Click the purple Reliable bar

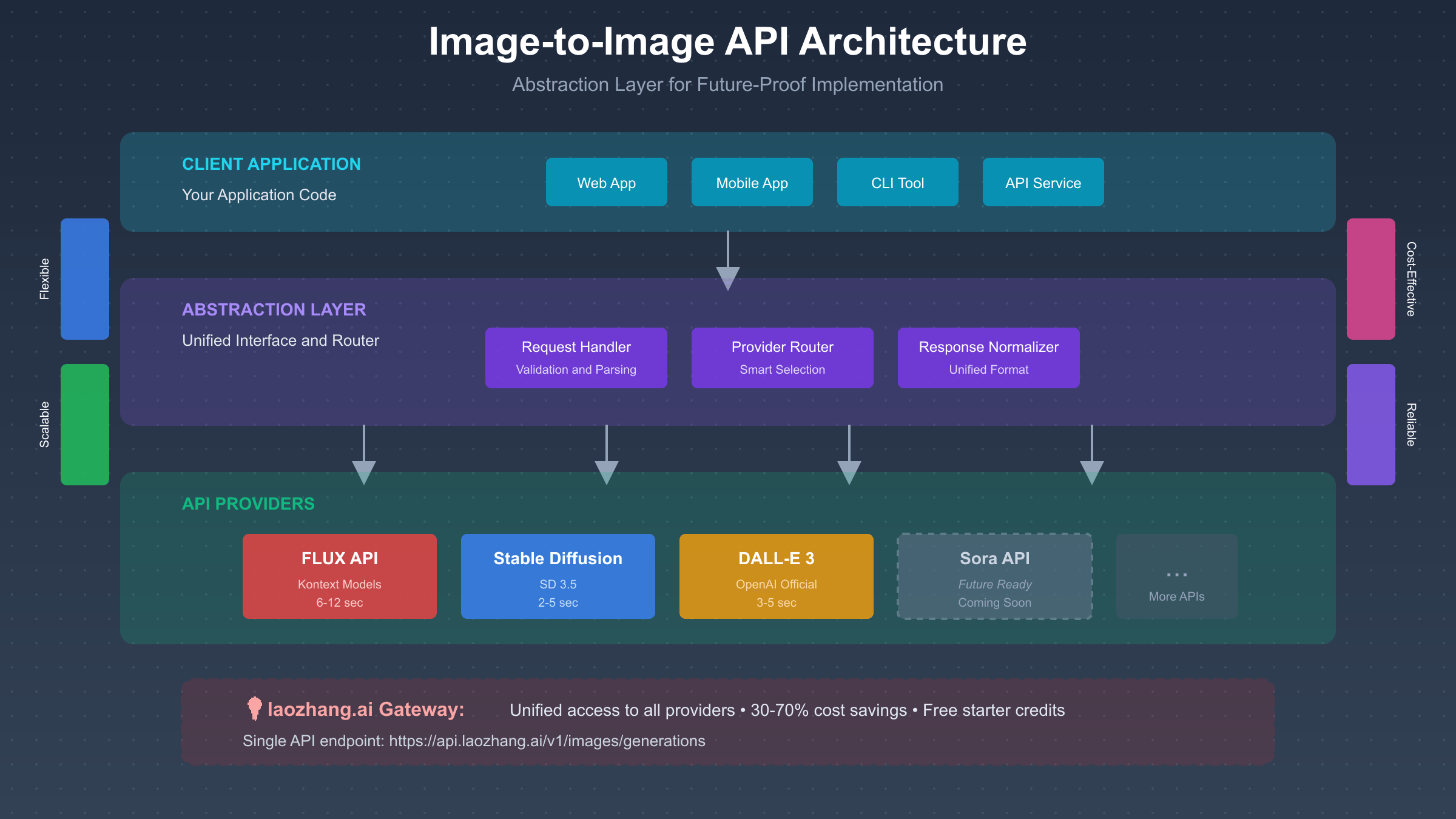pos(1371,425)
